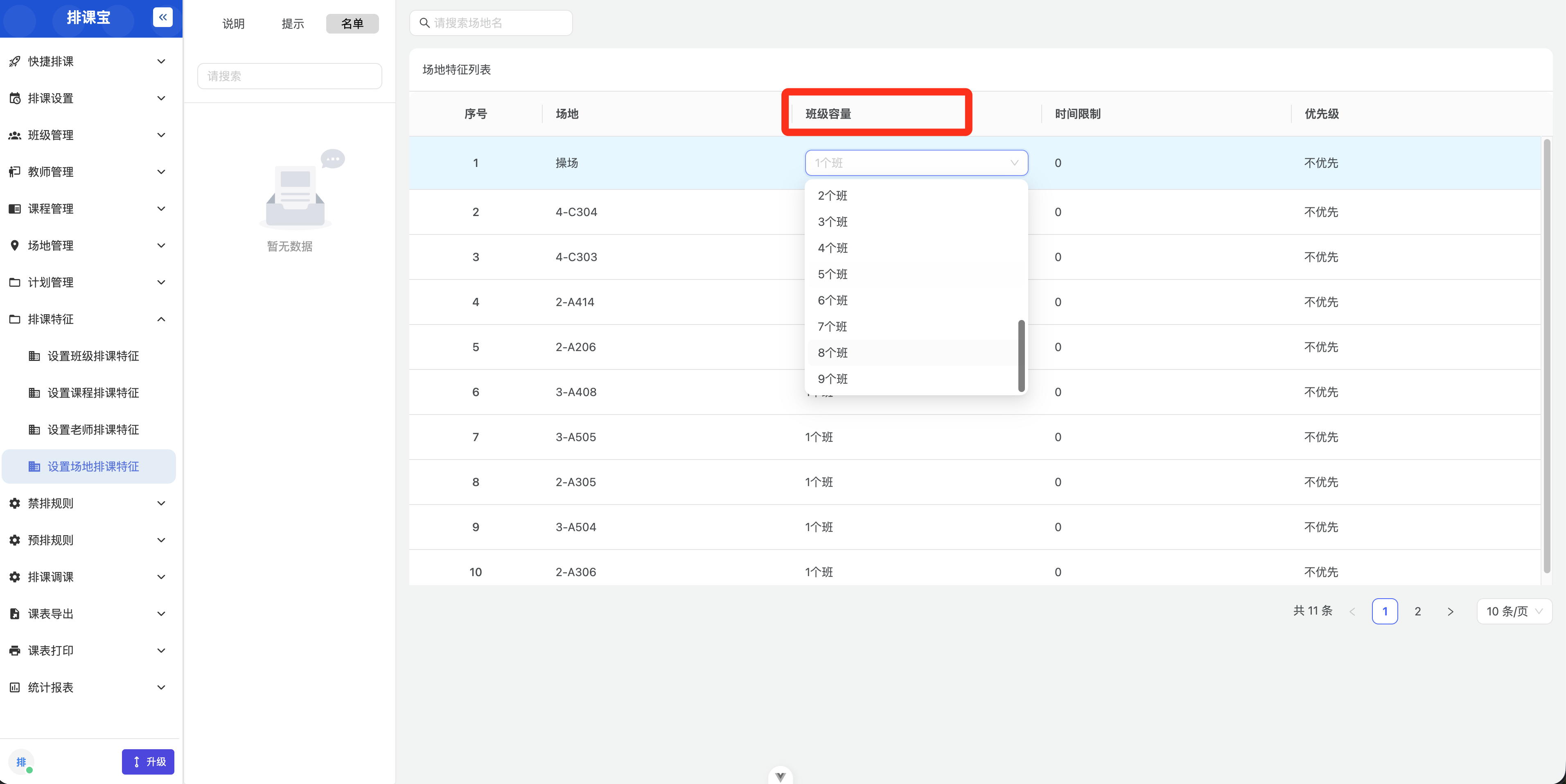Viewport: 1566px width, 784px height.
Task: Focus the 请搜索 field in the left panel
Action: pyautogui.click(x=289, y=76)
